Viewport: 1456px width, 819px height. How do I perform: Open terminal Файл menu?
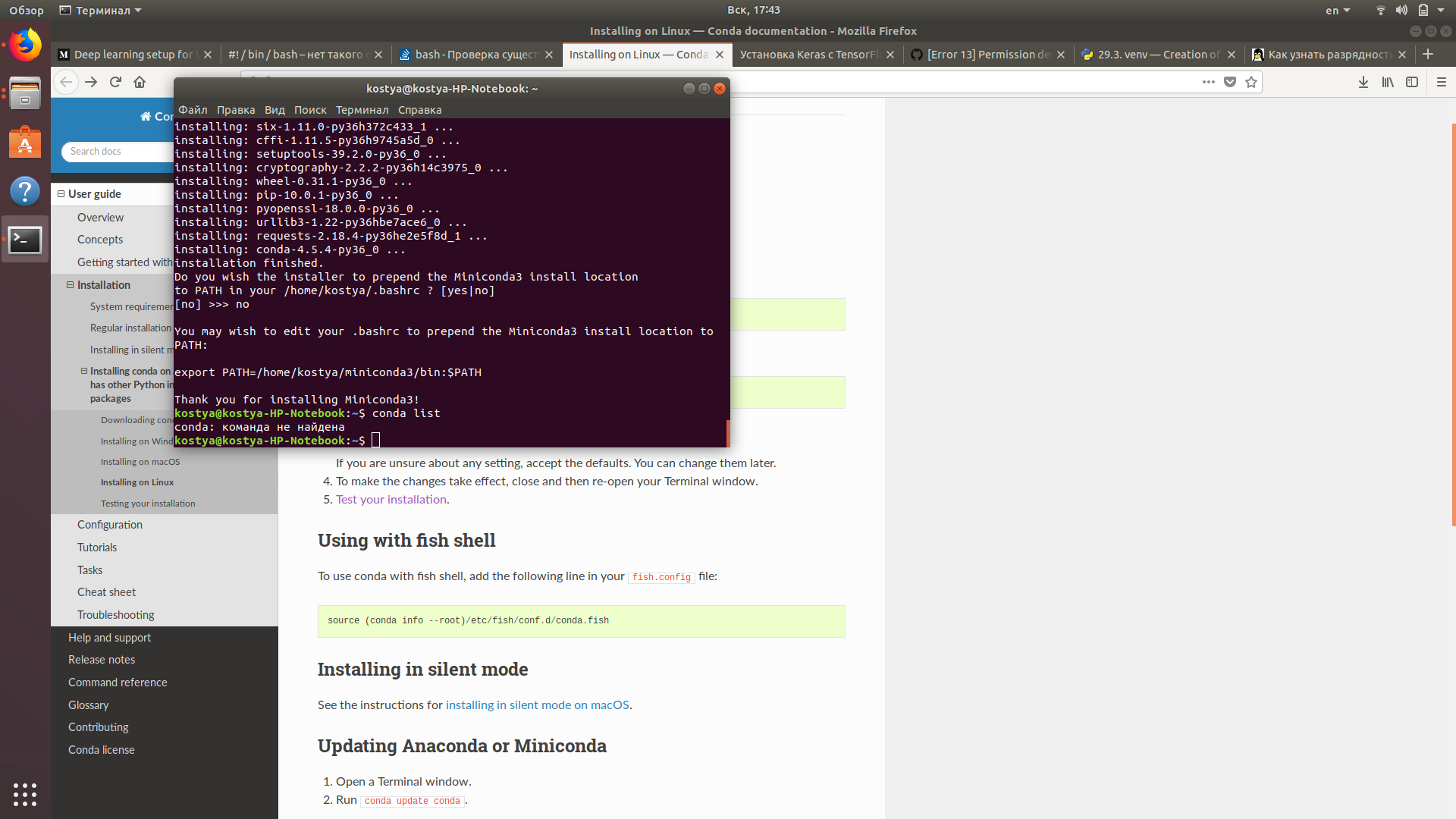(x=193, y=110)
